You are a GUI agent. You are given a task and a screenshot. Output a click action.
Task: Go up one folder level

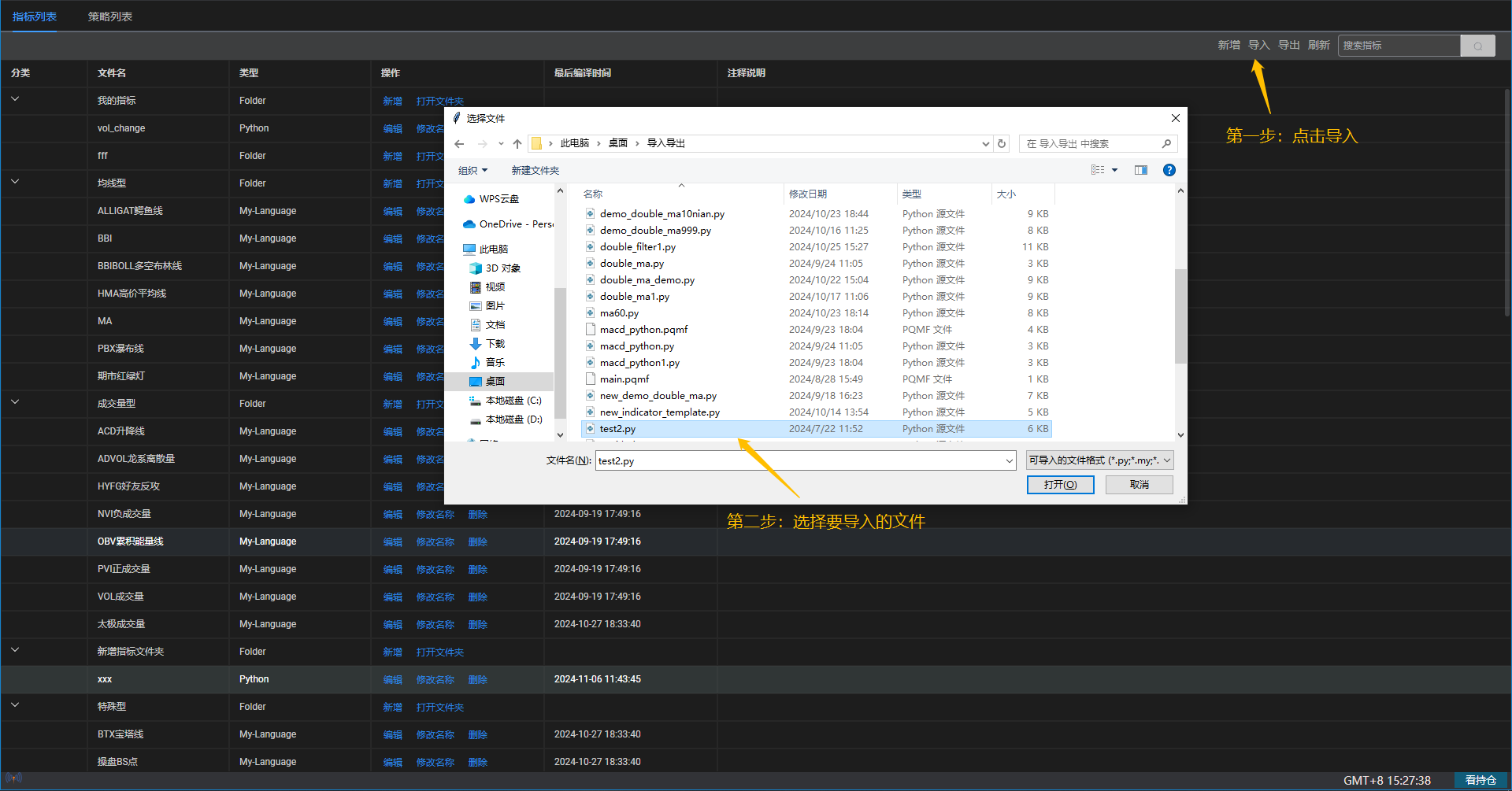pyautogui.click(x=517, y=144)
